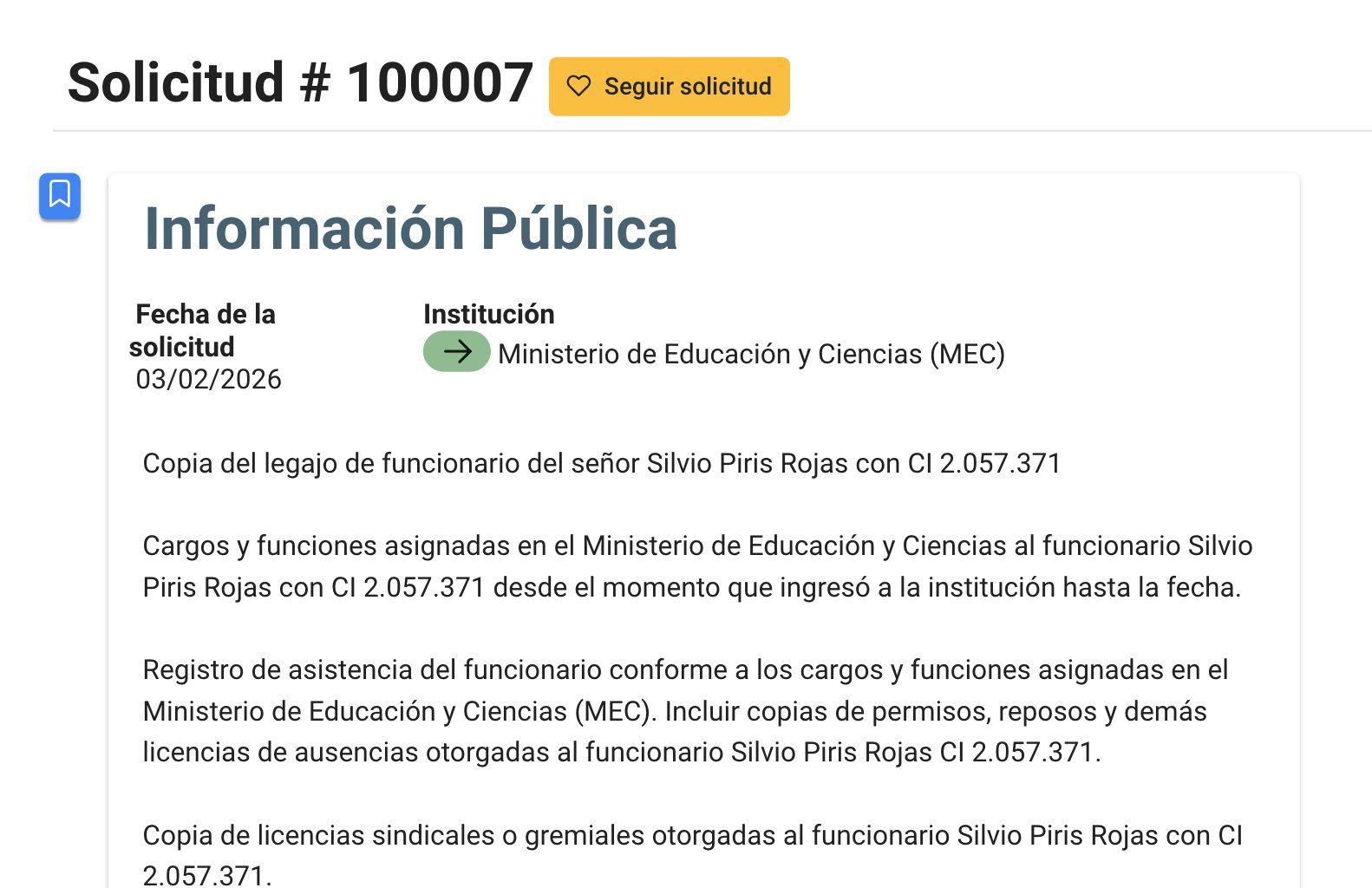The height and width of the screenshot is (888, 1372).
Task: Click the CI number in the legajo line
Action: click(1000, 463)
